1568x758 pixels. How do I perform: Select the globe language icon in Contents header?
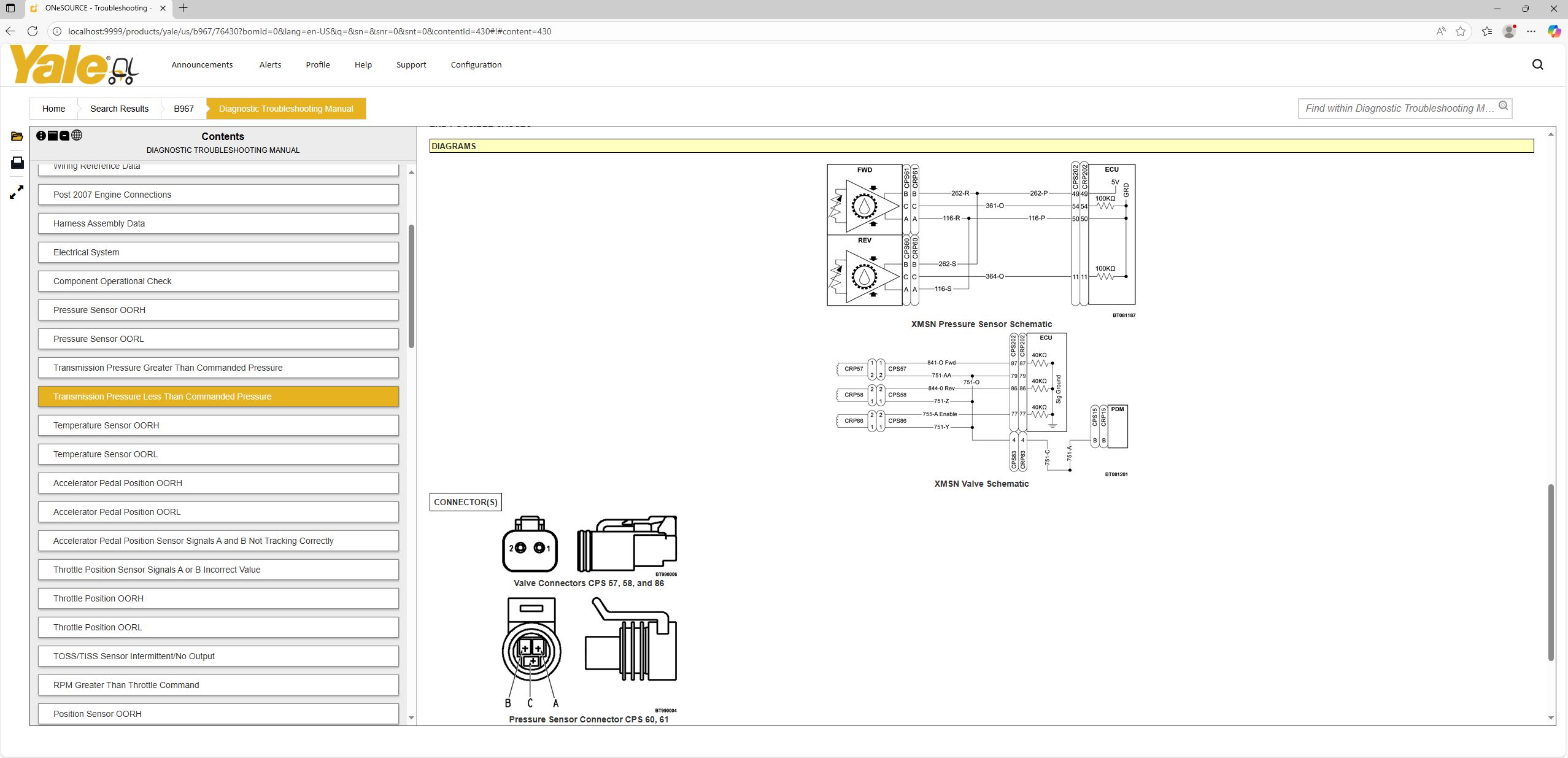(x=77, y=135)
